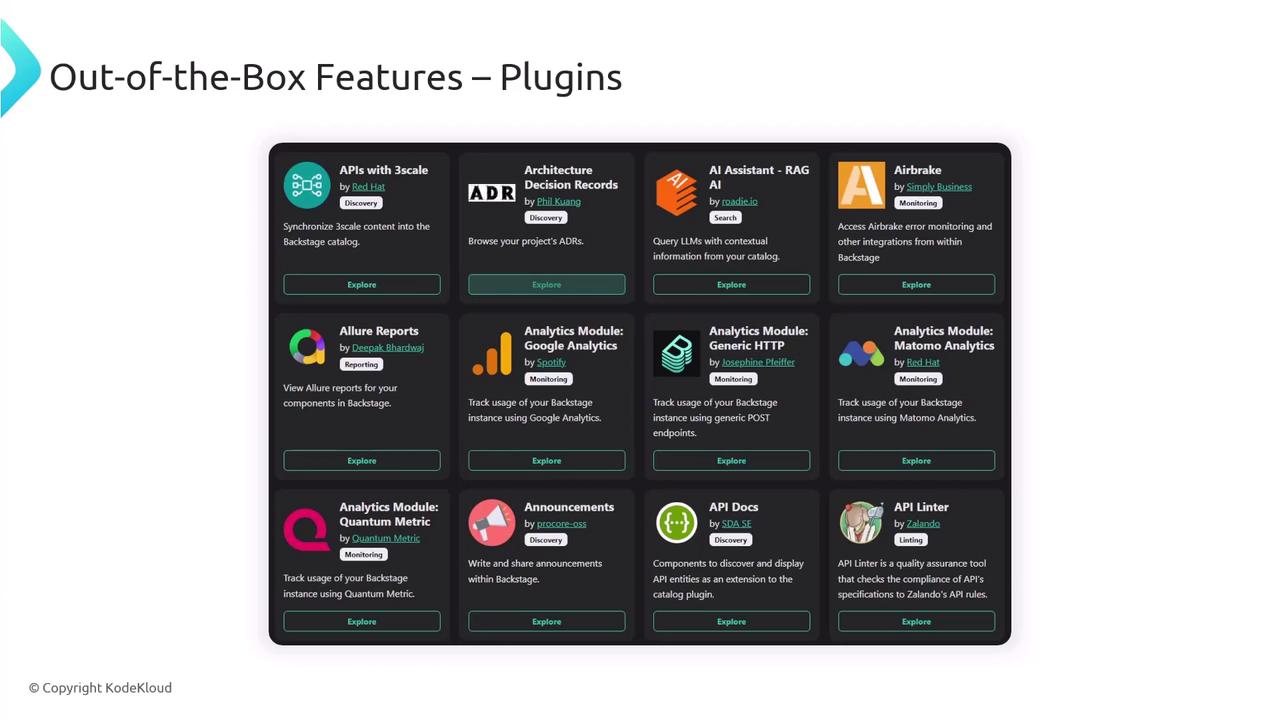Select Monitoring tag on Matomo Analytics card
This screenshot has width=1280, height=720.
(x=918, y=380)
